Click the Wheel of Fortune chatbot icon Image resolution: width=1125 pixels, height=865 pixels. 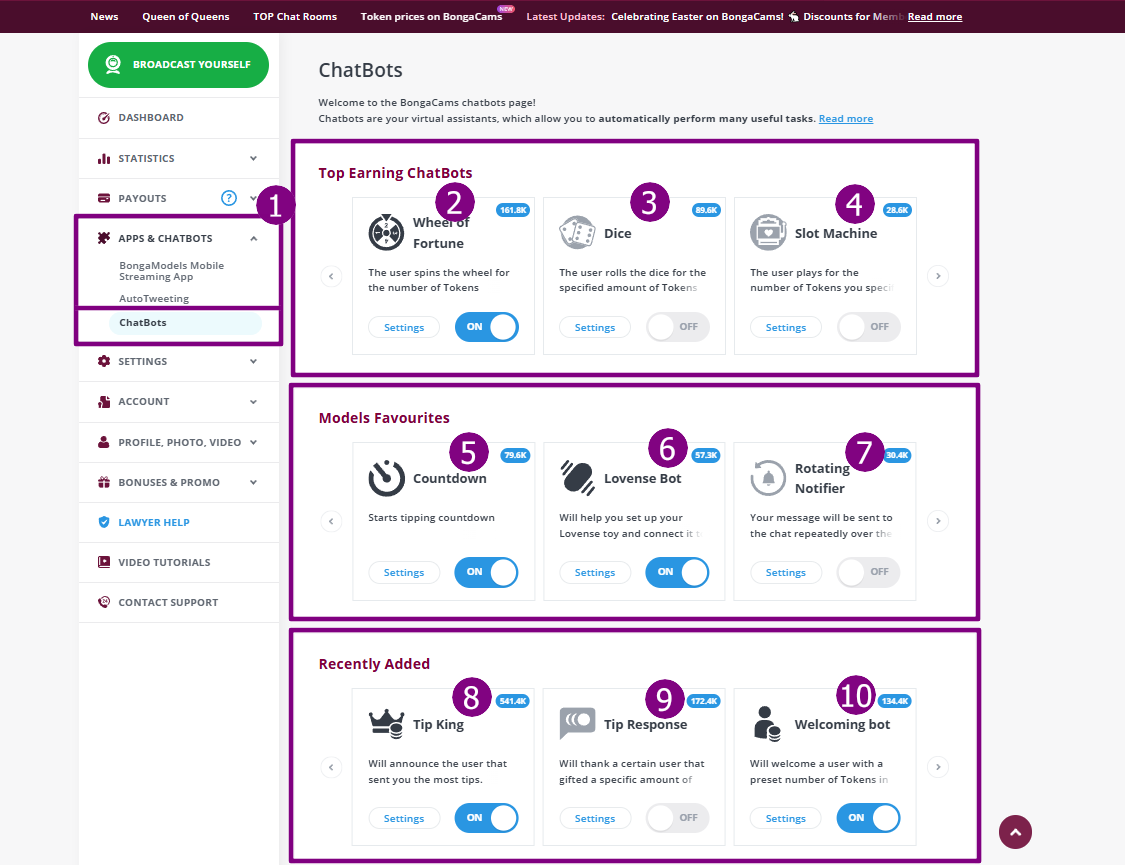[x=385, y=232]
